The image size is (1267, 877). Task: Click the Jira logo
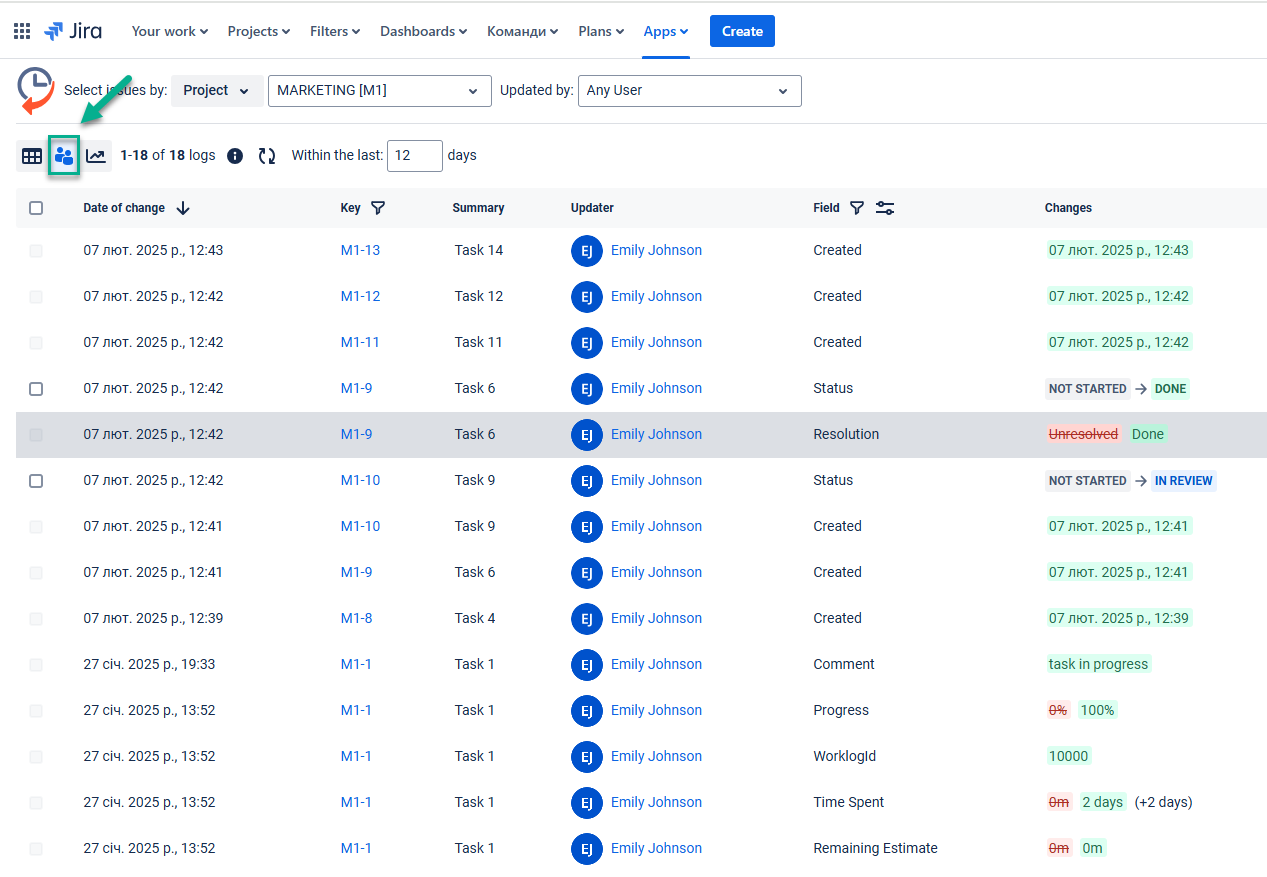point(73,31)
